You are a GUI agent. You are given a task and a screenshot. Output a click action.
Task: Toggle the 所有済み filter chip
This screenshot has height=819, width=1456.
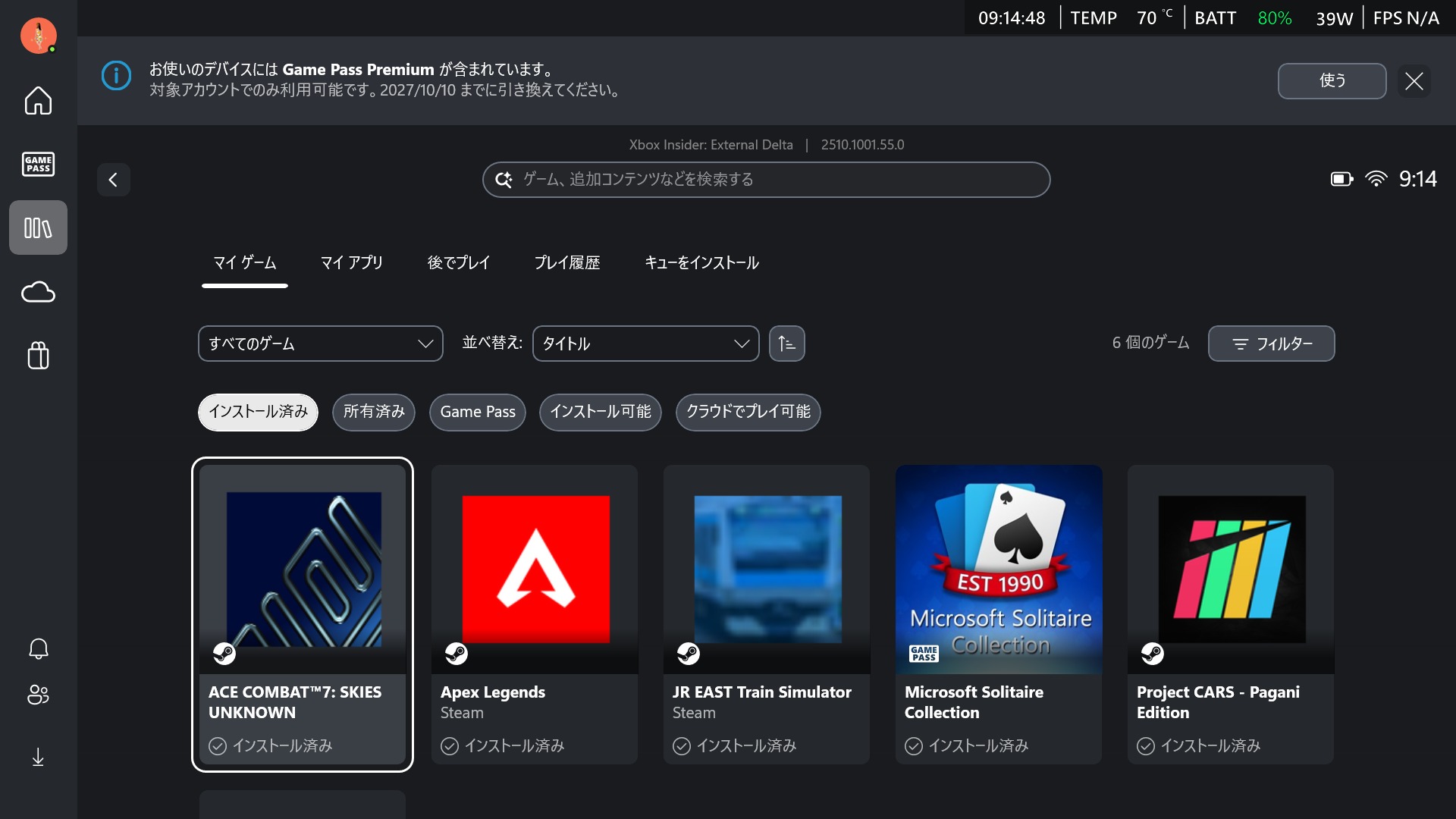click(374, 412)
